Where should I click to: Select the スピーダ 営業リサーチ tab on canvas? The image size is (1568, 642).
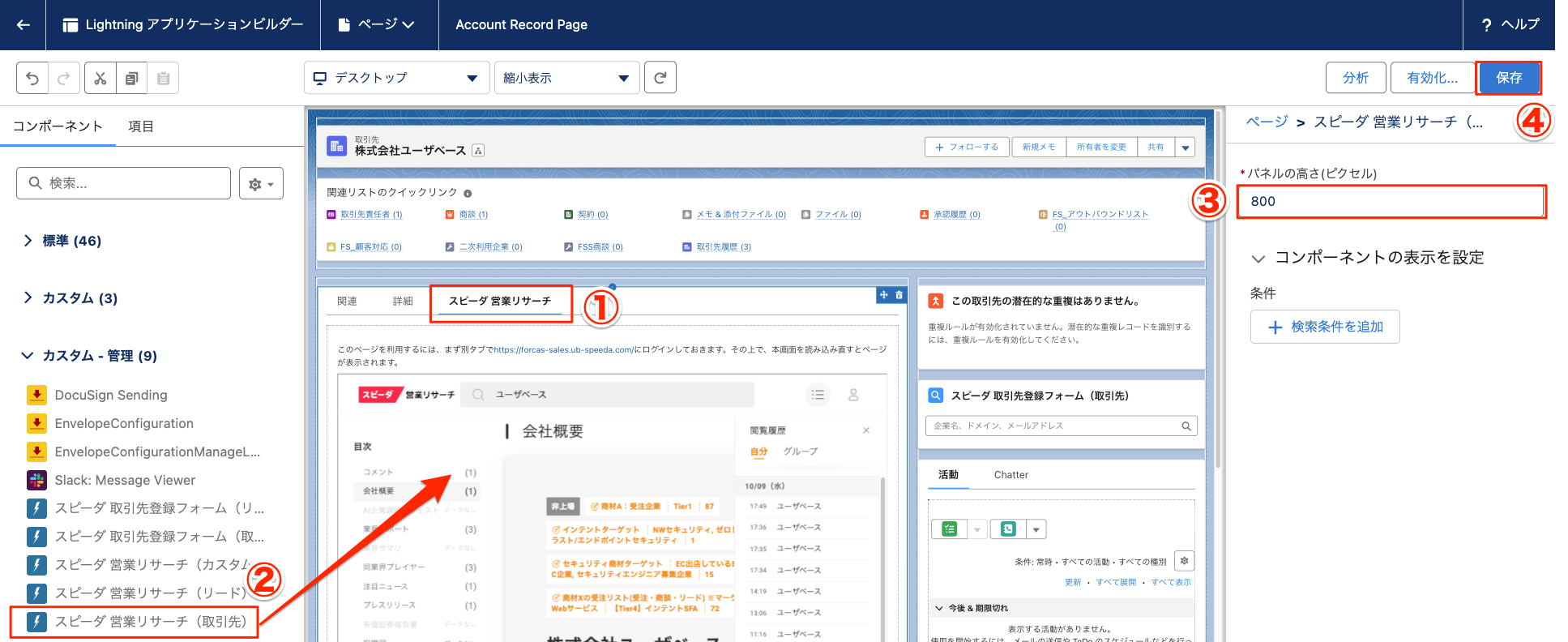(x=500, y=302)
